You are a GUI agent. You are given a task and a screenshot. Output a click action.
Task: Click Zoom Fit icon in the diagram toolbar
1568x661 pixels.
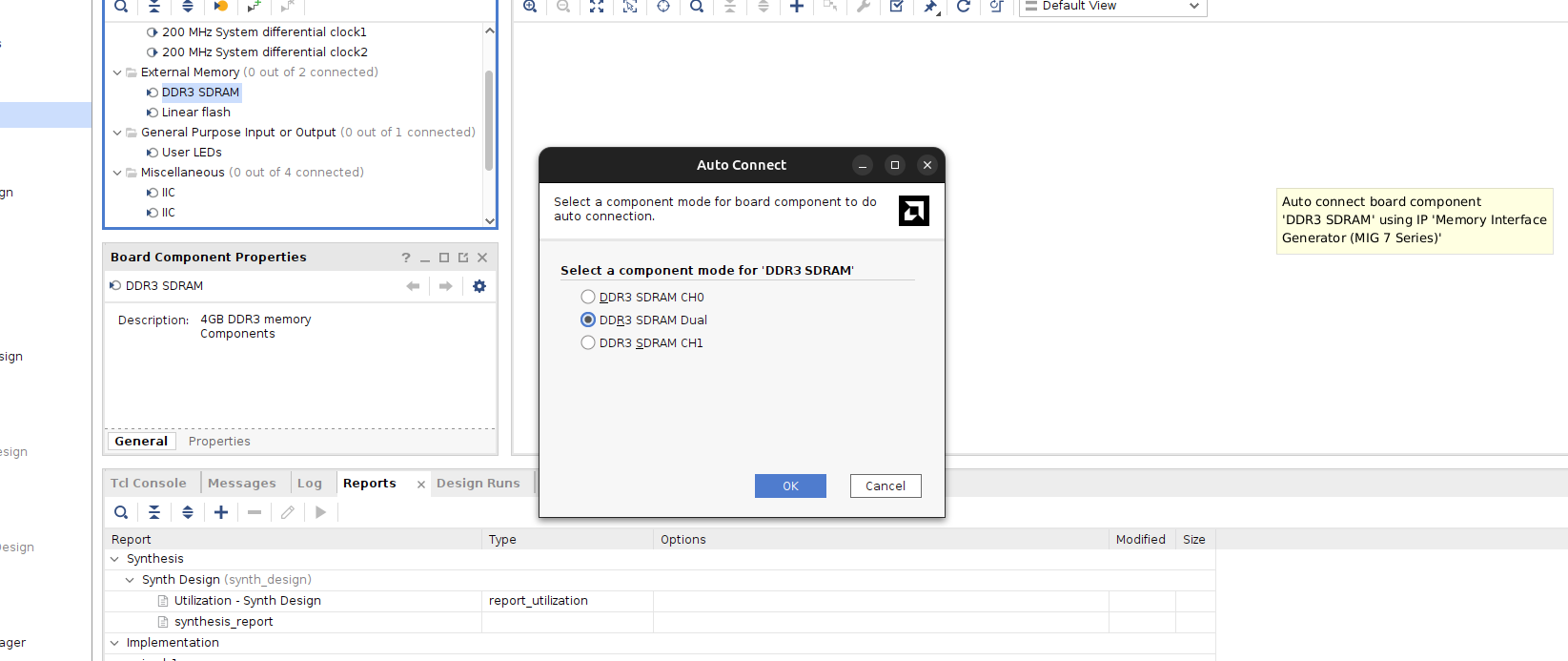tap(597, 7)
